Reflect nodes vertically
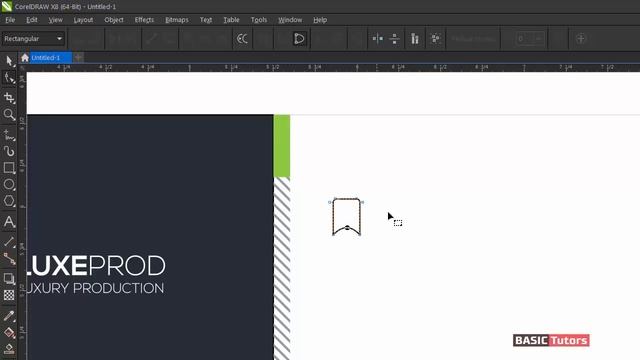This screenshot has width=640, height=360. coord(394,39)
